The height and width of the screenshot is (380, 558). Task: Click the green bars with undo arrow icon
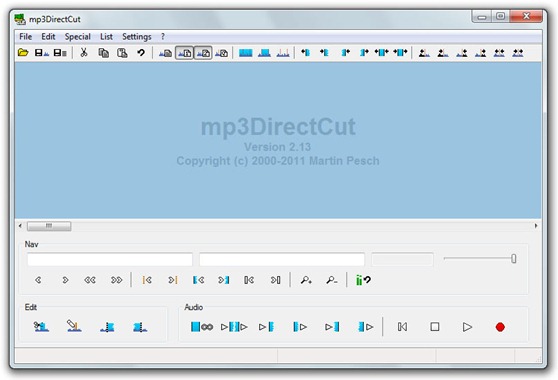tap(363, 280)
